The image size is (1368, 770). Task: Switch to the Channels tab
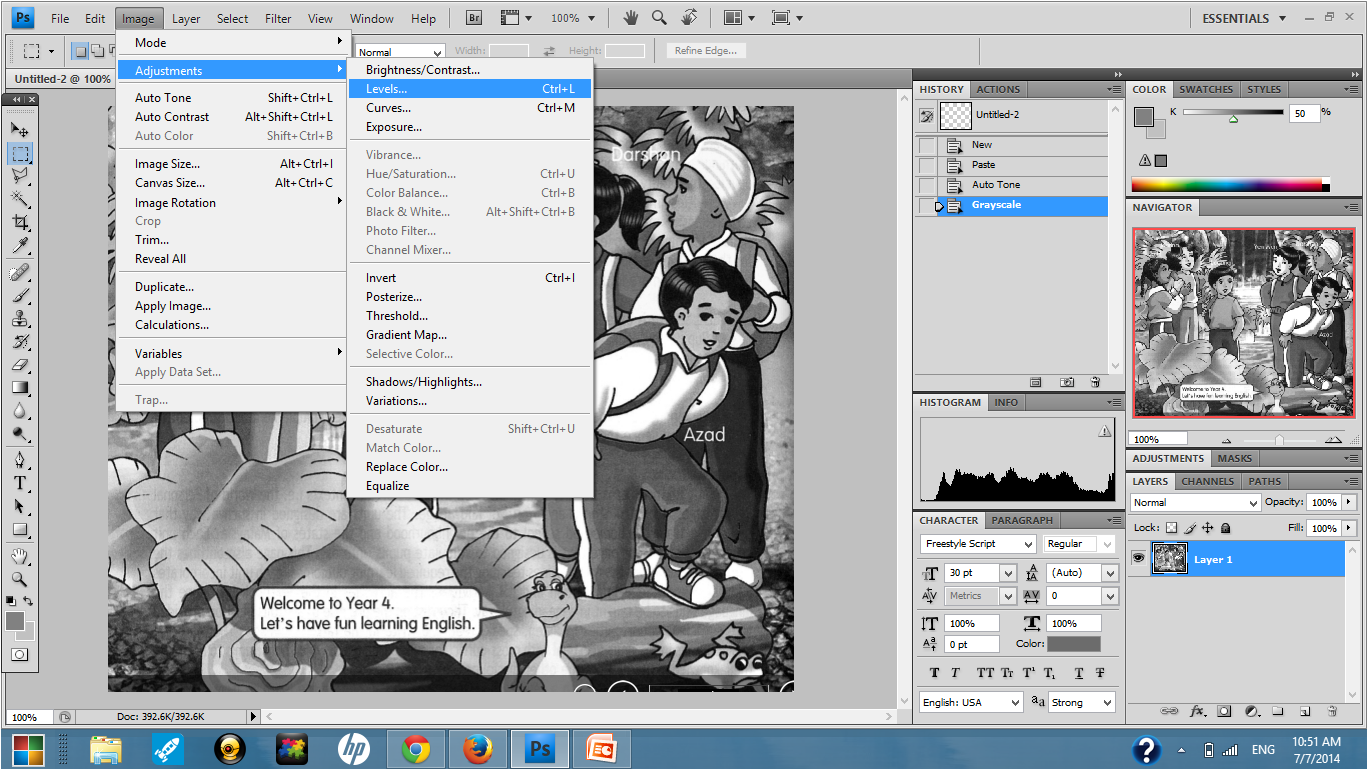click(x=1207, y=481)
